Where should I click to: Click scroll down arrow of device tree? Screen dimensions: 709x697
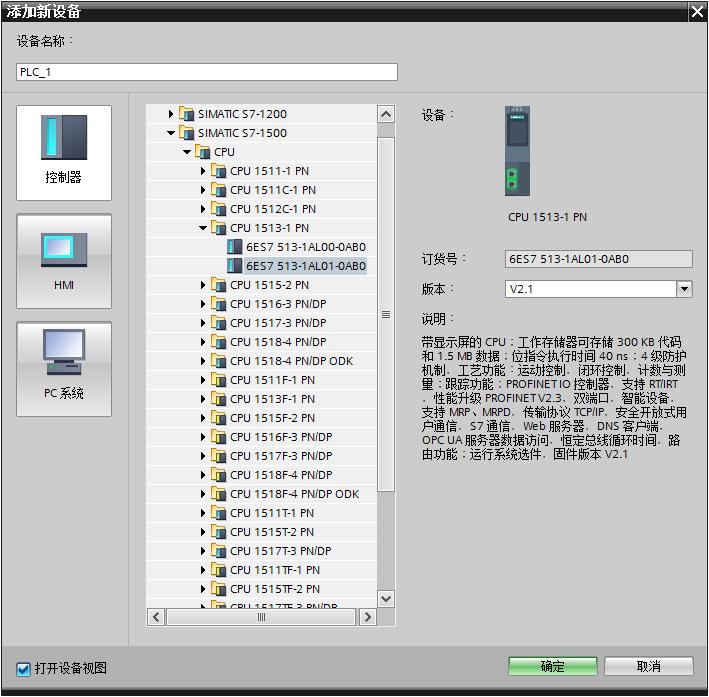[x=386, y=599]
